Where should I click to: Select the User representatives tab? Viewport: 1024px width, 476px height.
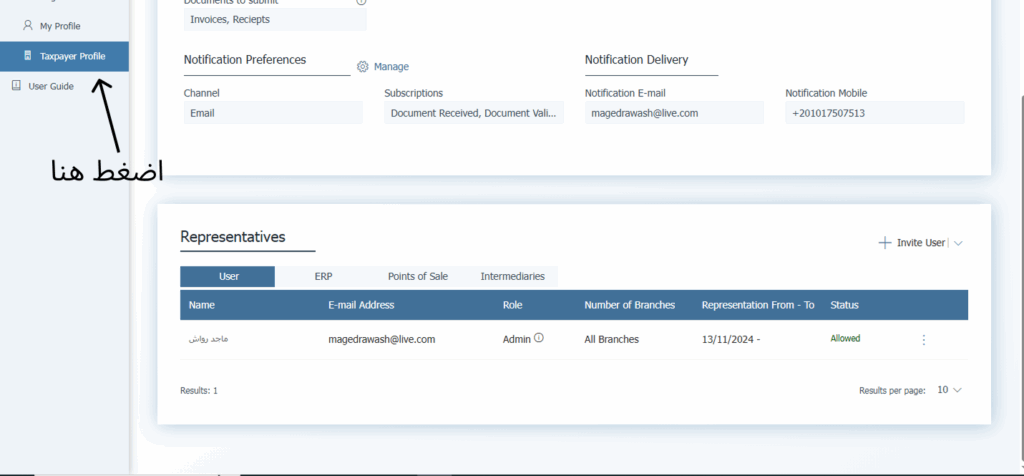point(228,276)
